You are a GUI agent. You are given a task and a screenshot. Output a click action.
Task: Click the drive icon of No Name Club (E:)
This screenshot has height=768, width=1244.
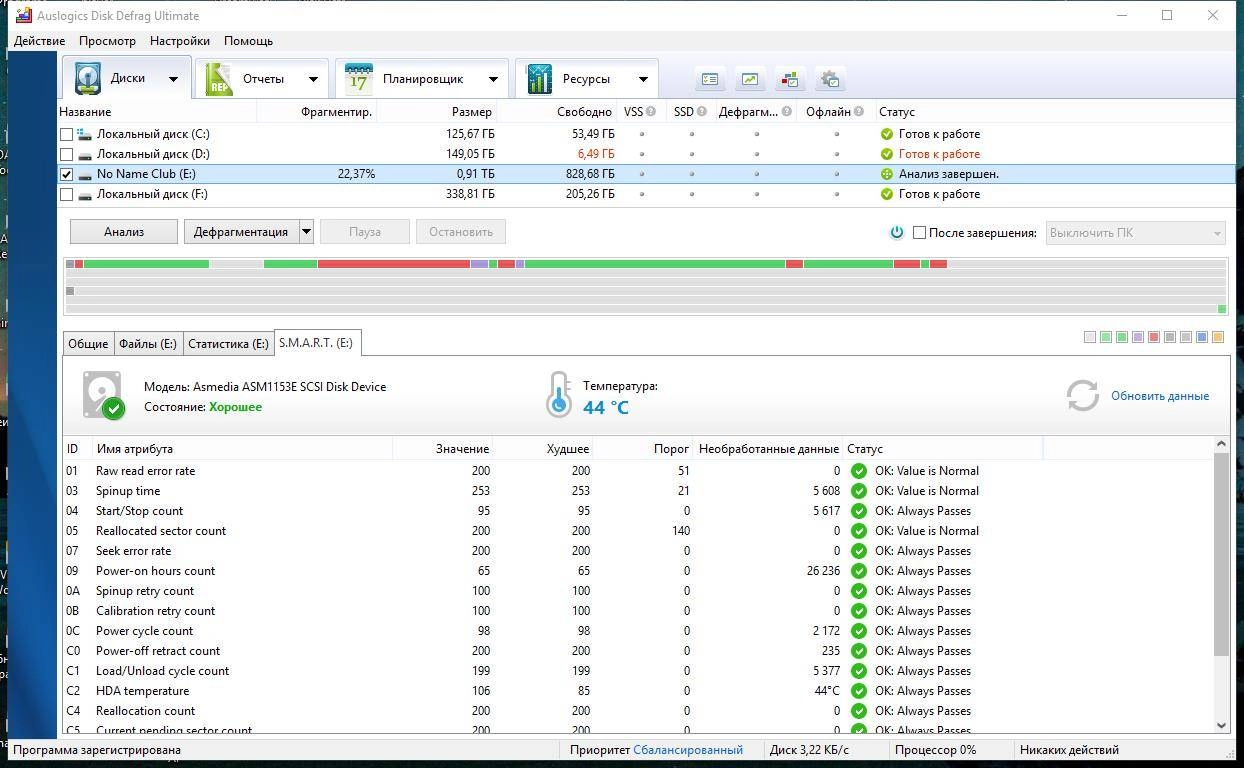tap(85, 174)
